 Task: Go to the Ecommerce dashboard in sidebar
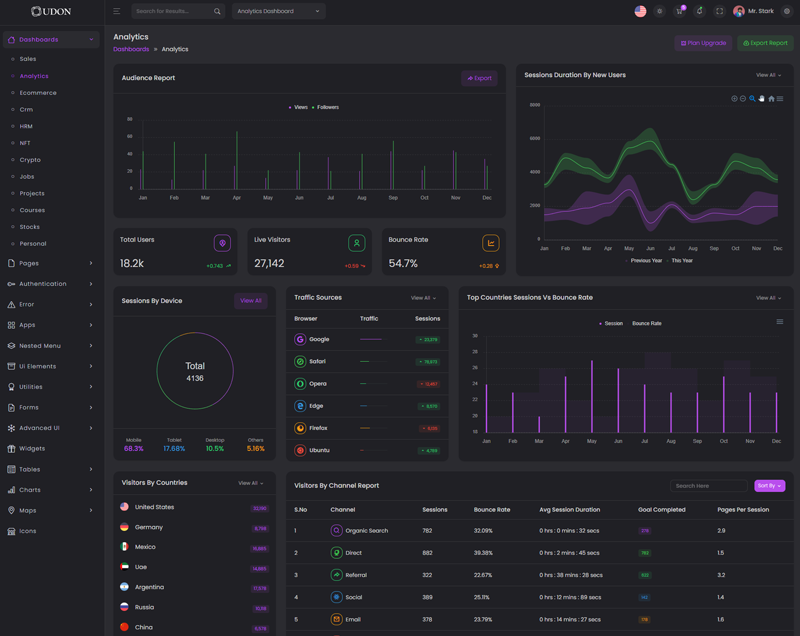pos(38,93)
